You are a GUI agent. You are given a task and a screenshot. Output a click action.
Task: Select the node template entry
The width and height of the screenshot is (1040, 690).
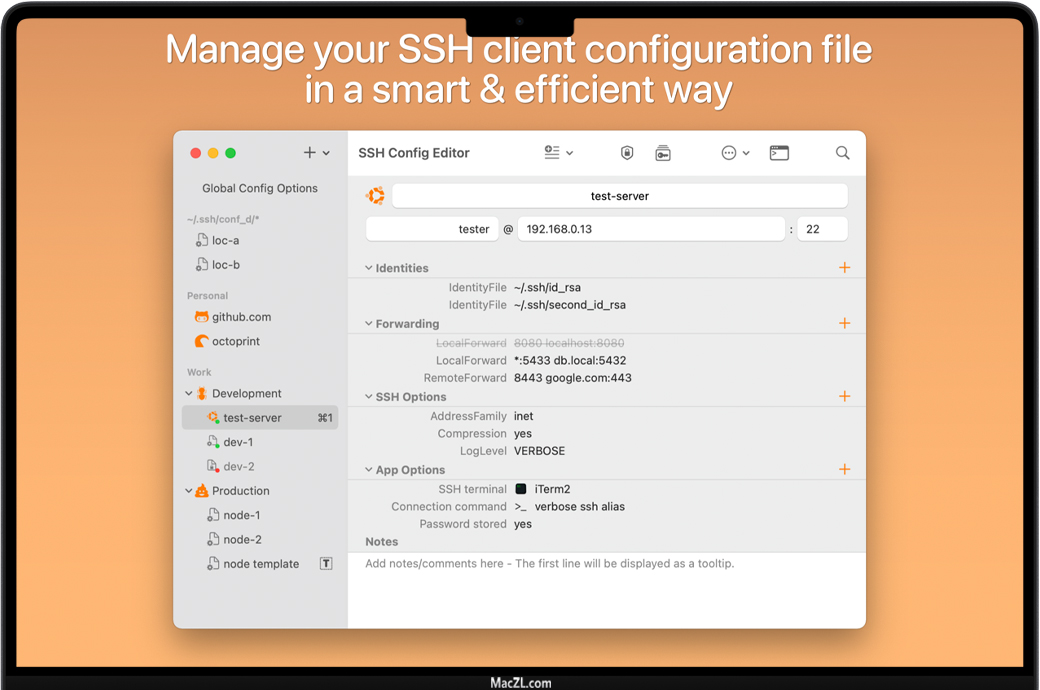261,564
